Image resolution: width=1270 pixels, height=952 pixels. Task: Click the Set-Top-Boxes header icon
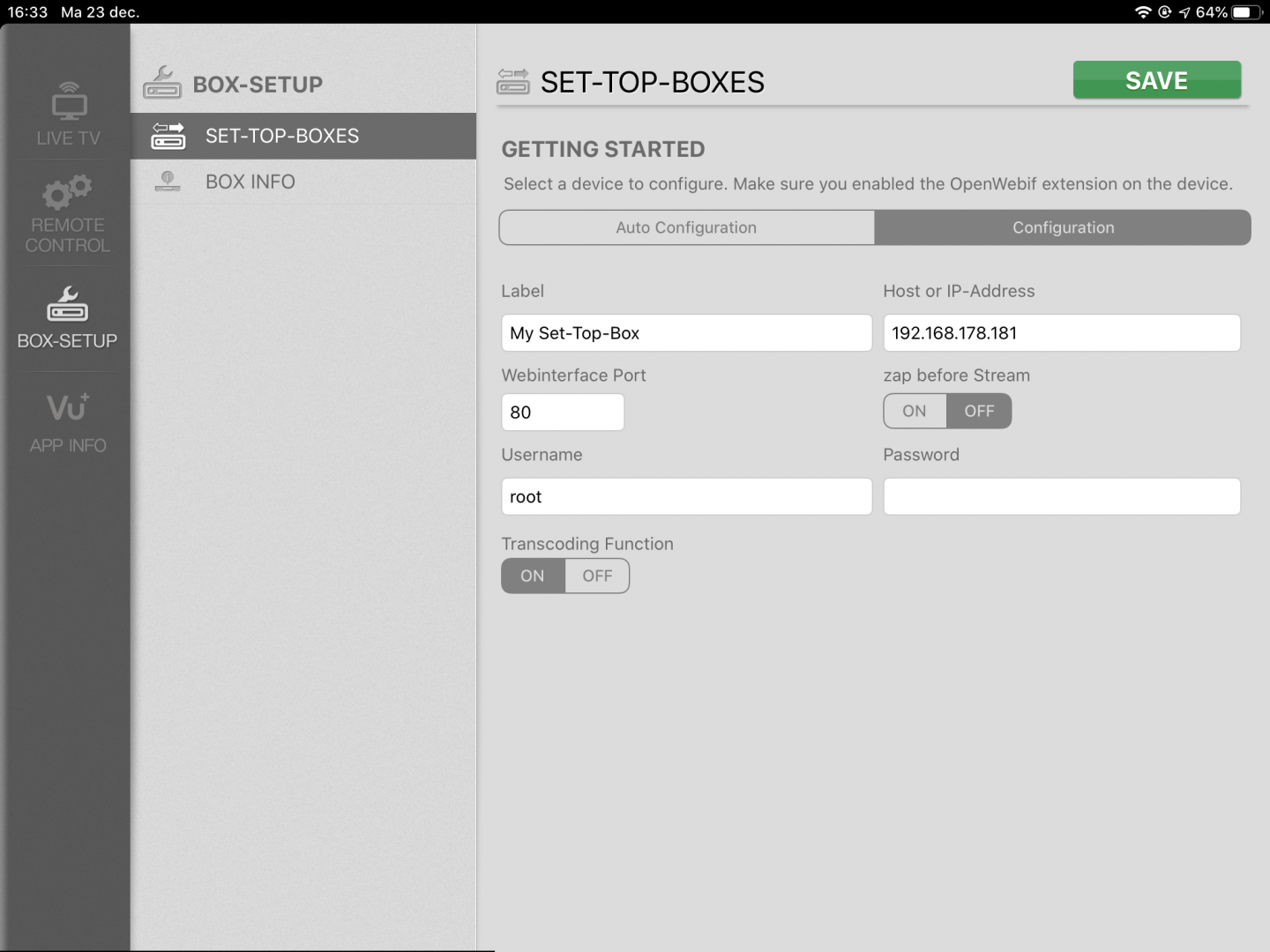click(513, 82)
